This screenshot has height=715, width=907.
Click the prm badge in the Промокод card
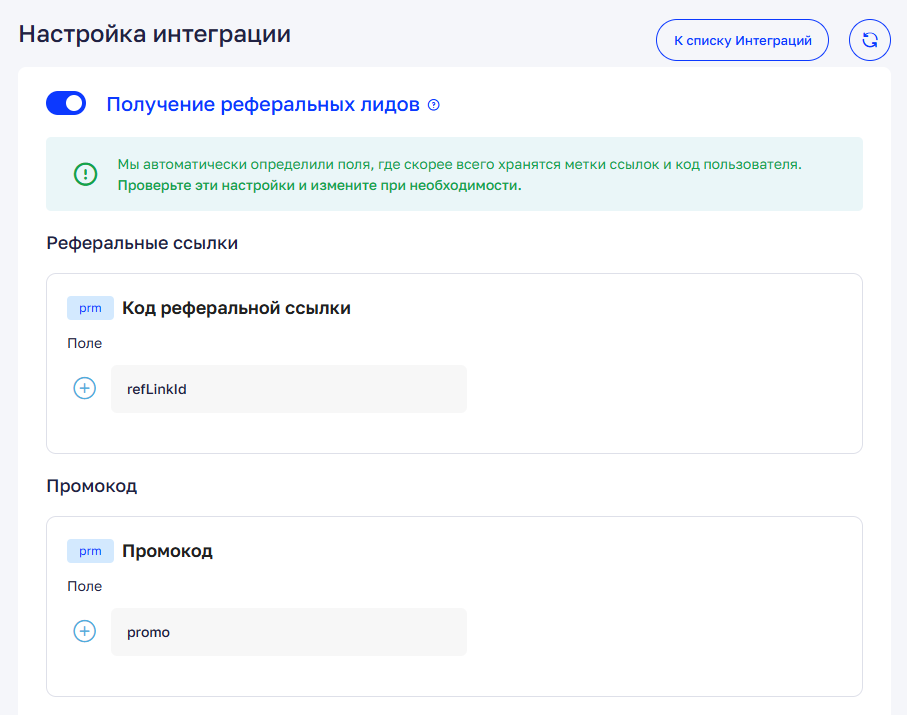90,551
